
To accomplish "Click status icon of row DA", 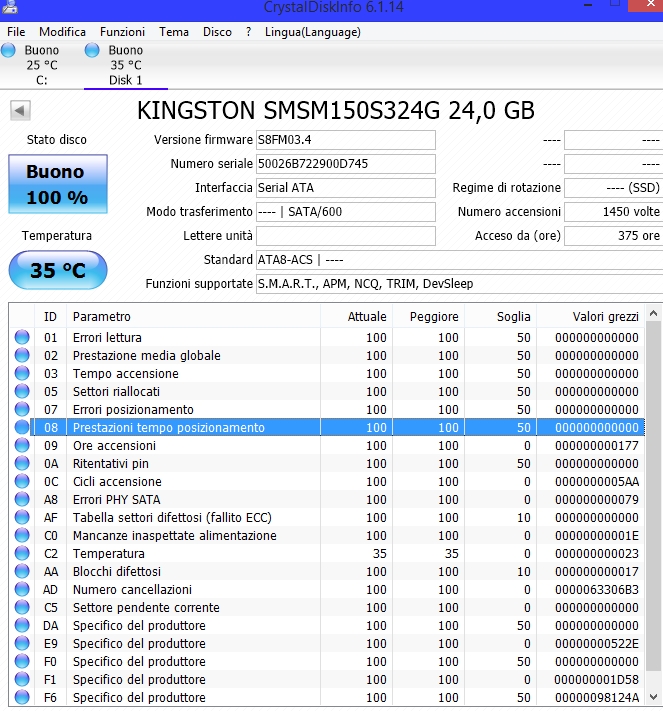I will pyautogui.click(x=22, y=625).
